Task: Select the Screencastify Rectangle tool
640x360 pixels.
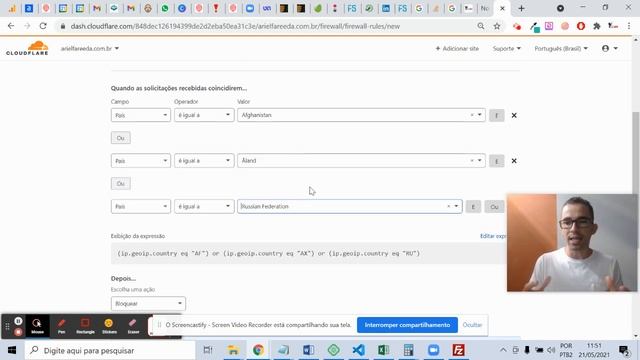Action: [85, 326]
